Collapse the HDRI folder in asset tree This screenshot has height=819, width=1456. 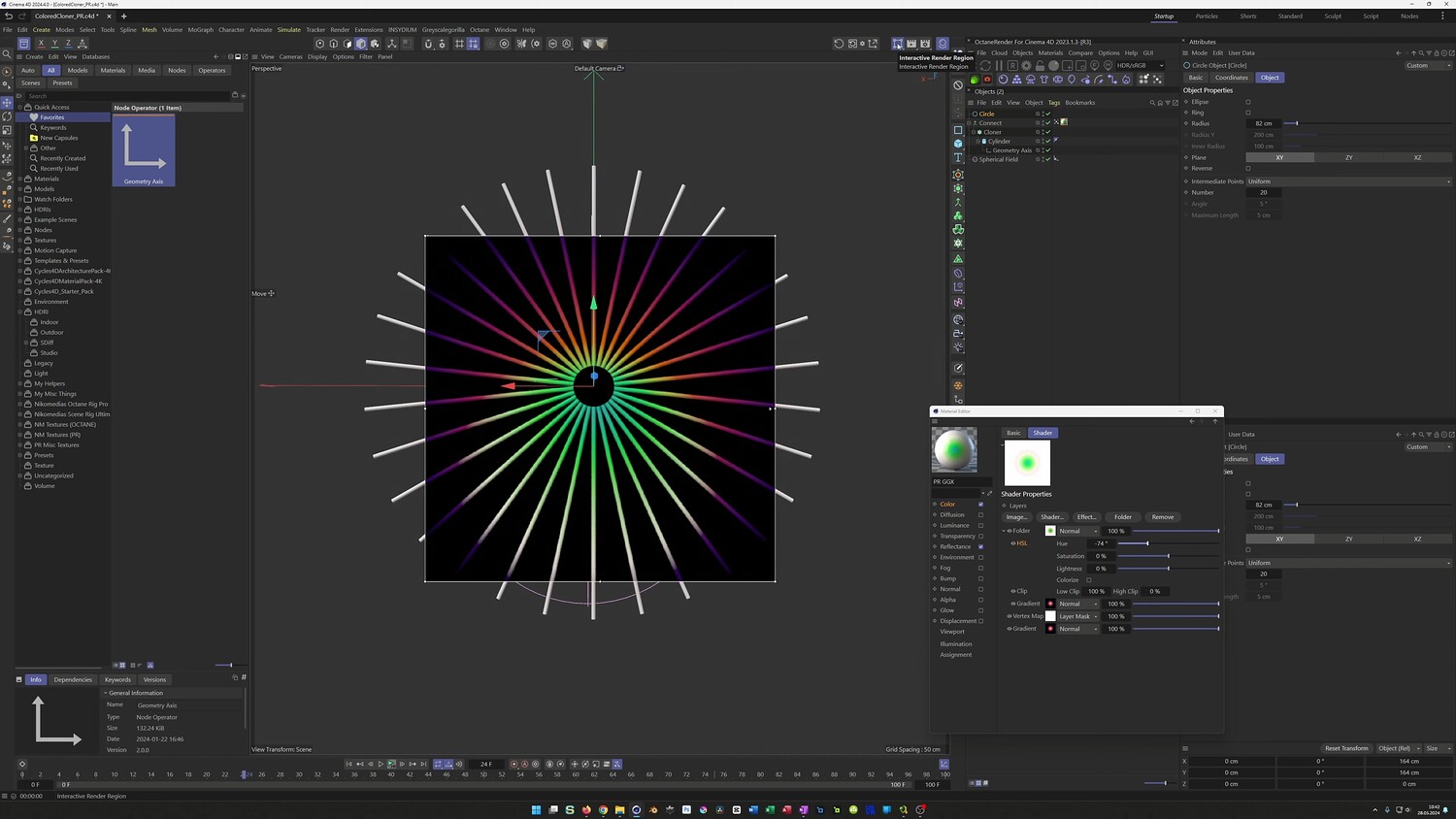20,311
